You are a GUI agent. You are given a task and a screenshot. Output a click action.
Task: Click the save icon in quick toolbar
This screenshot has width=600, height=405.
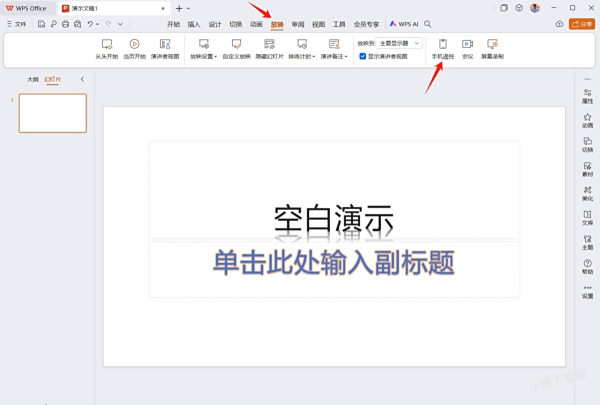tap(41, 24)
